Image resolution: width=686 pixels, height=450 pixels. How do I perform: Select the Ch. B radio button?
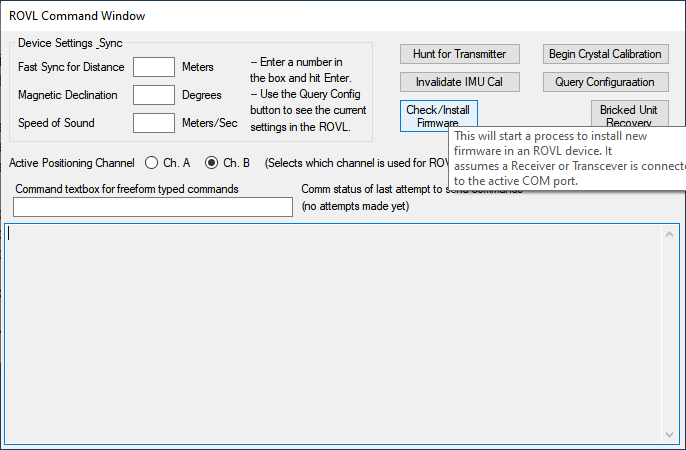coord(211,162)
